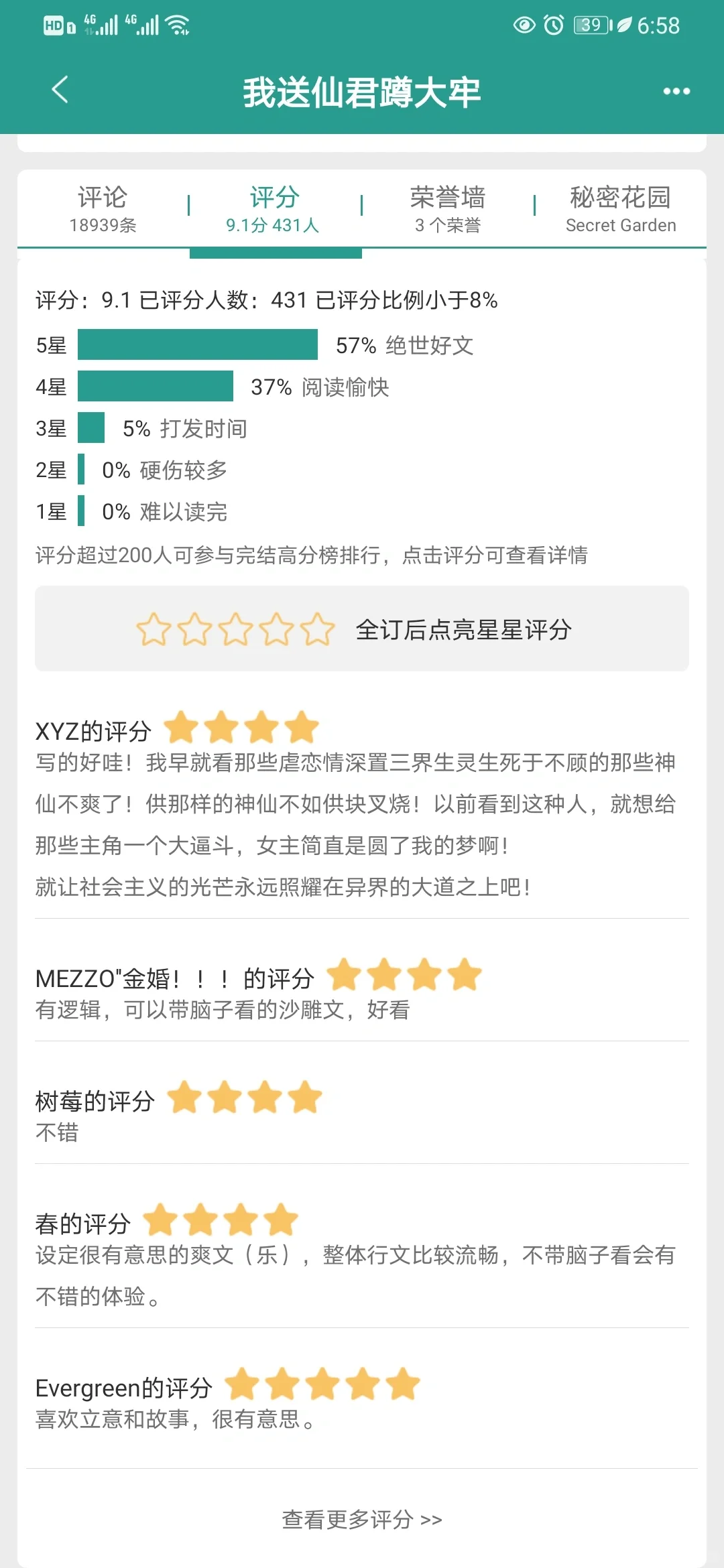Expand 查看更多评分 to see more ratings
Screen dimensions: 724x1568
[x=362, y=1519]
